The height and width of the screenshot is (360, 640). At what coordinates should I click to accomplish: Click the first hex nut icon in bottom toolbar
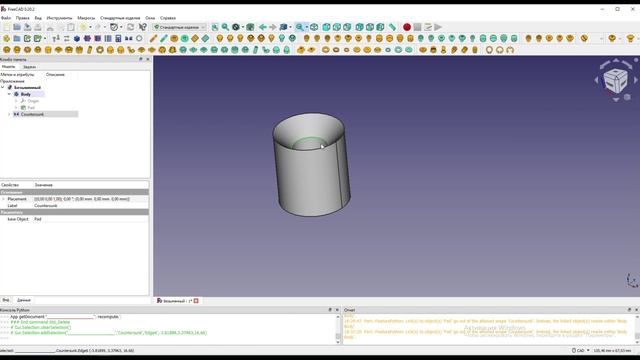(x=7, y=50)
